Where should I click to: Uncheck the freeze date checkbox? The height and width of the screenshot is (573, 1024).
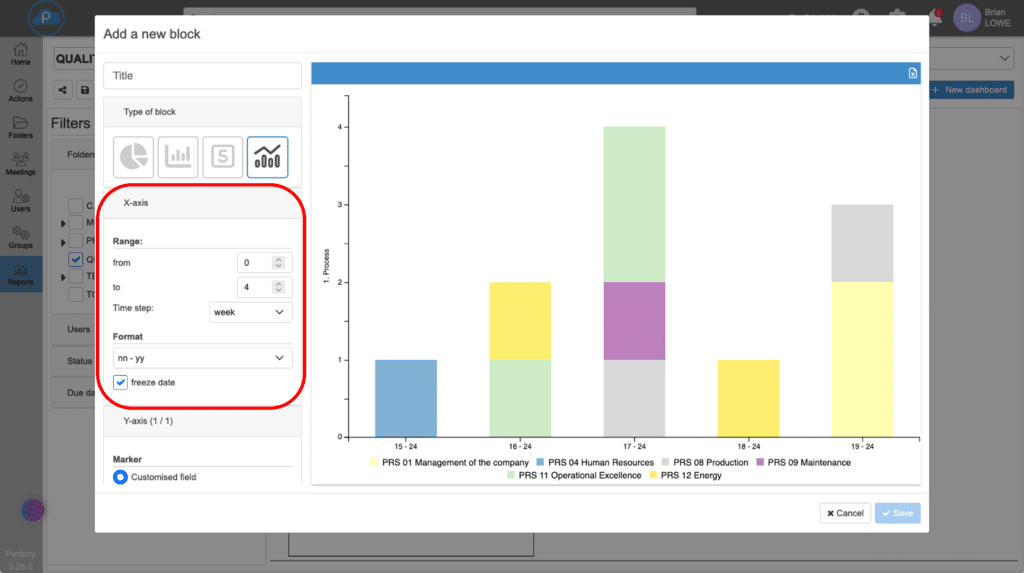pos(120,382)
